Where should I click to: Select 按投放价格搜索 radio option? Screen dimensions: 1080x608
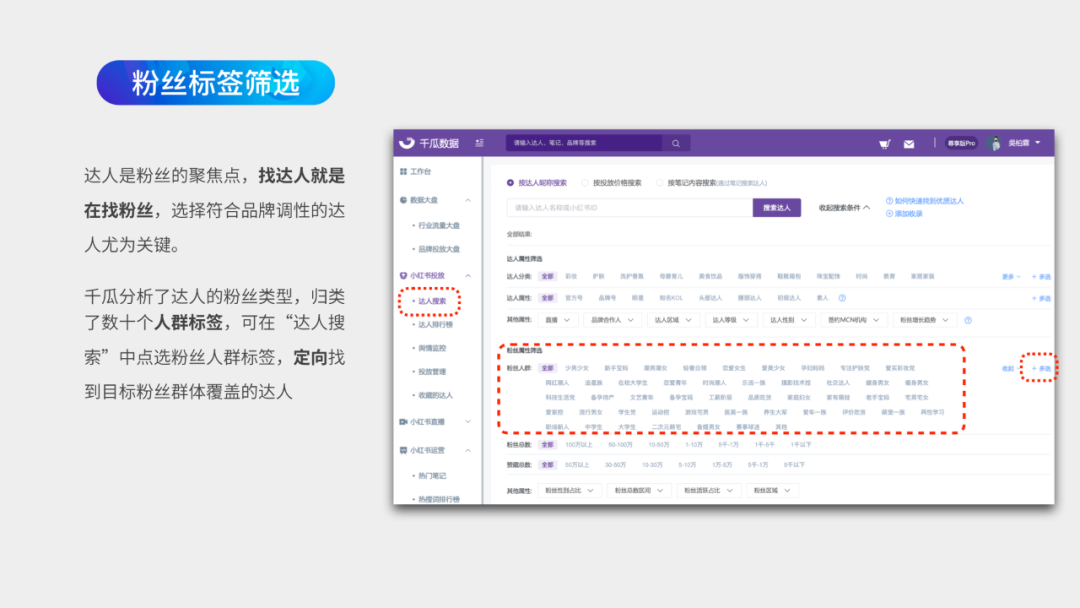tap(586, 183)
